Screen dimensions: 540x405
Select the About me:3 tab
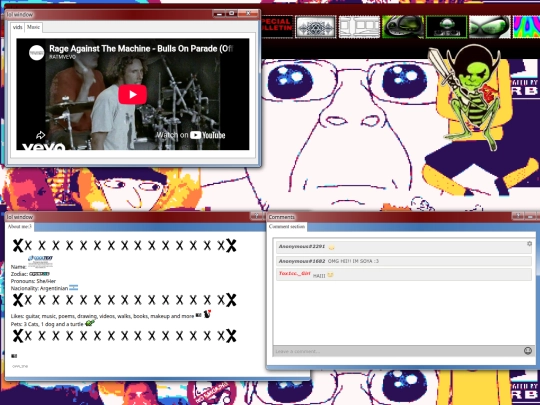coord(20,227)
